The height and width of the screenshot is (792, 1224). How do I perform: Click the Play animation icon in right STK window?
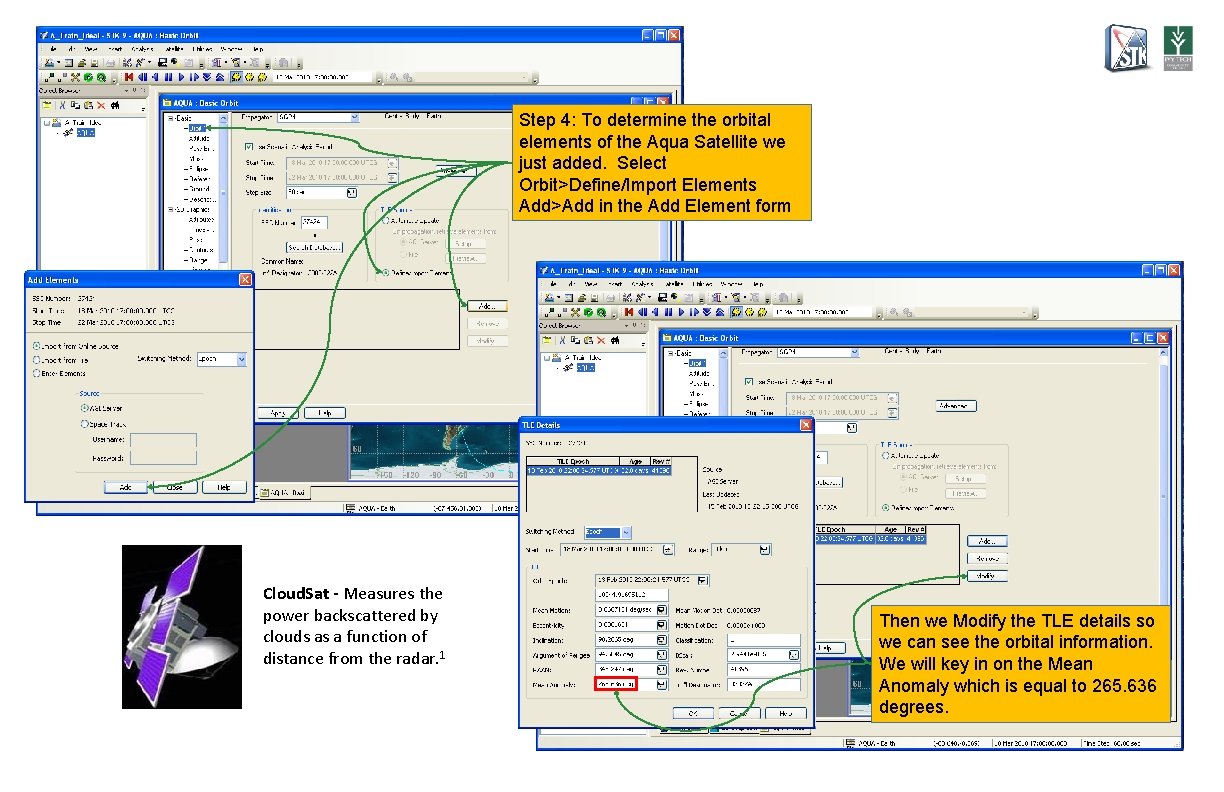click(x=681, y=312)
